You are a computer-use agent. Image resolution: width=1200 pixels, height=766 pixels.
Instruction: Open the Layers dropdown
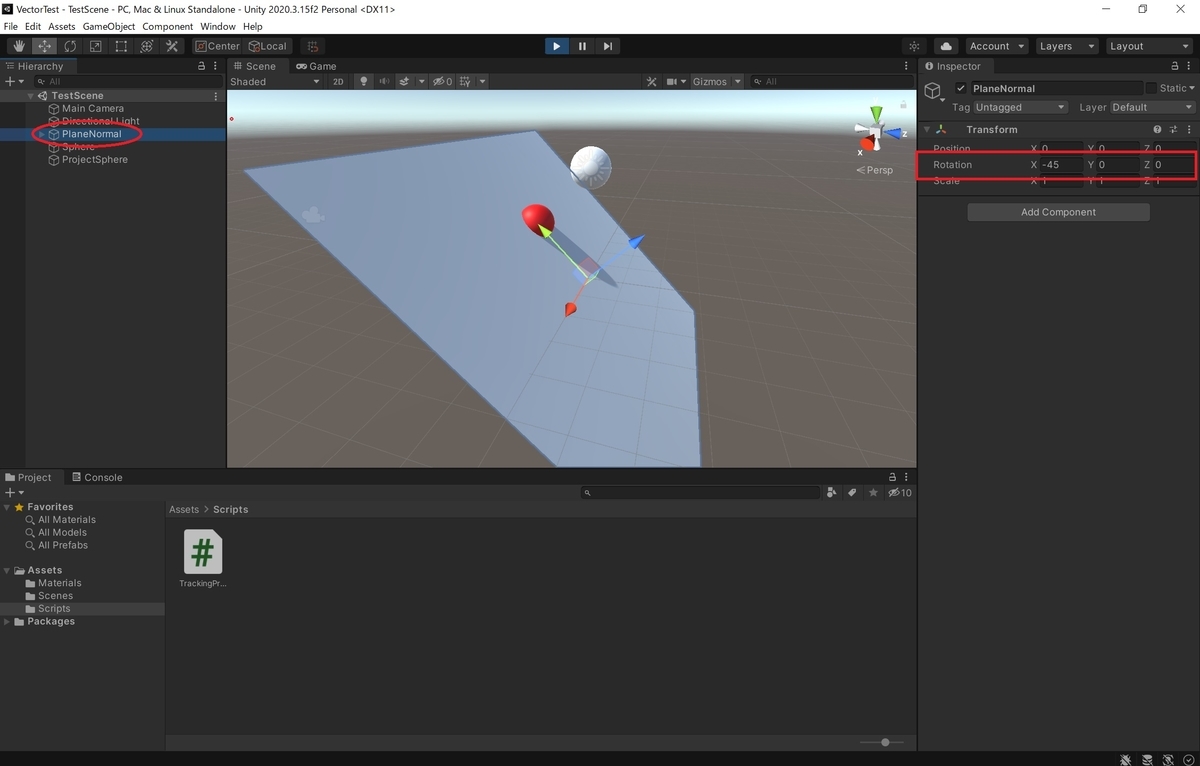1065,46
